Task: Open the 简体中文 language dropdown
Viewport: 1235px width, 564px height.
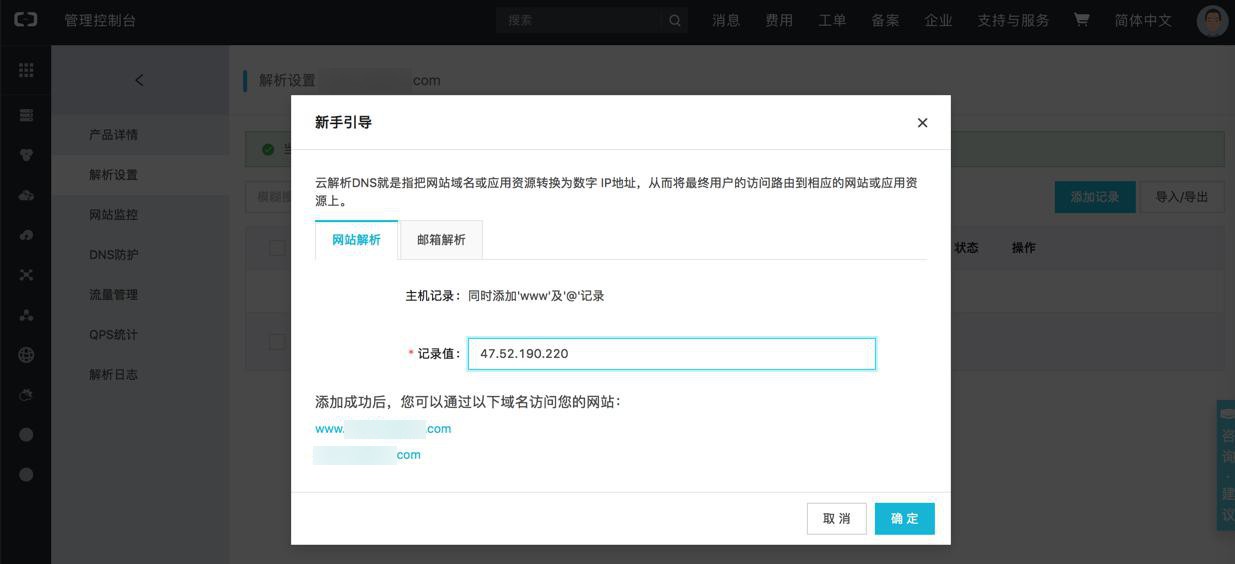Action: 1143,21
